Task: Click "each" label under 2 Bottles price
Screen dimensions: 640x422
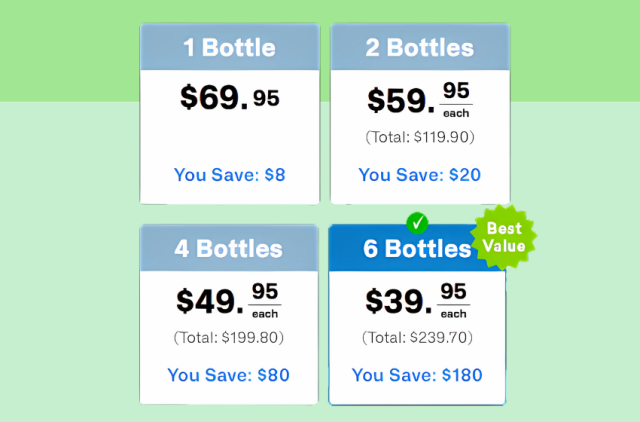Action: coord(456,113)
